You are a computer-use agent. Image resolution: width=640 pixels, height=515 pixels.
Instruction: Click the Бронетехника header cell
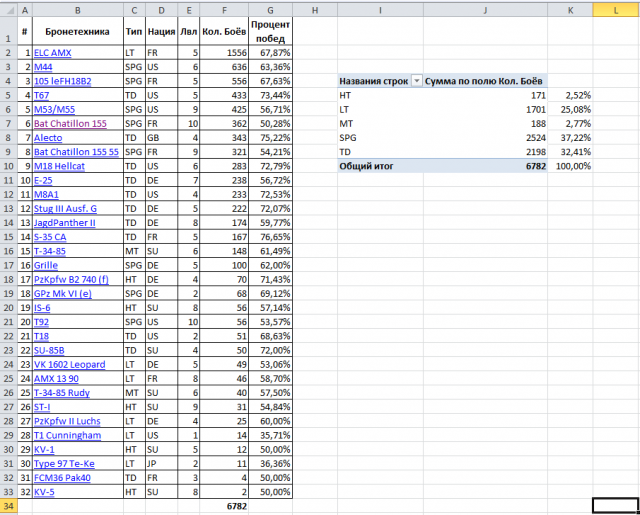(77, 31)
